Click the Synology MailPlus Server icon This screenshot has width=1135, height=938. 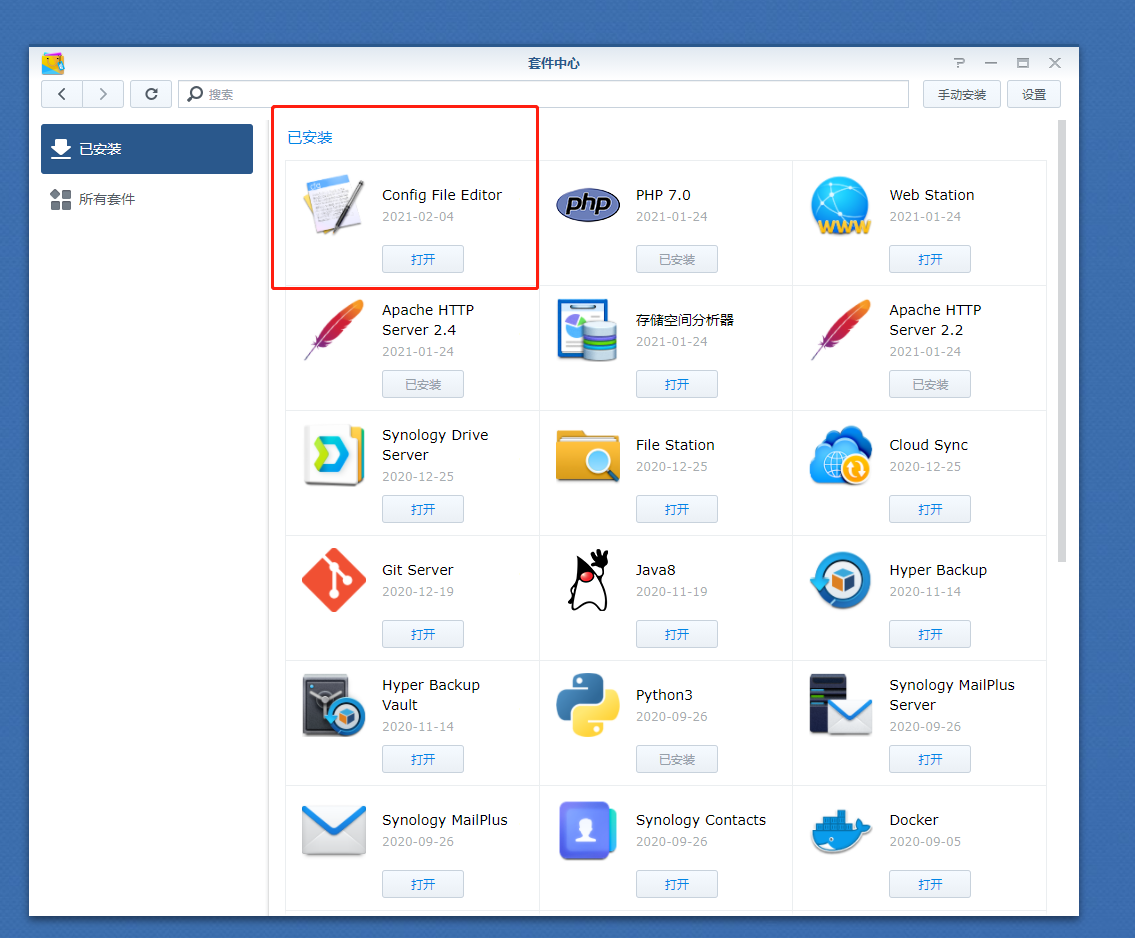(840, 705)
